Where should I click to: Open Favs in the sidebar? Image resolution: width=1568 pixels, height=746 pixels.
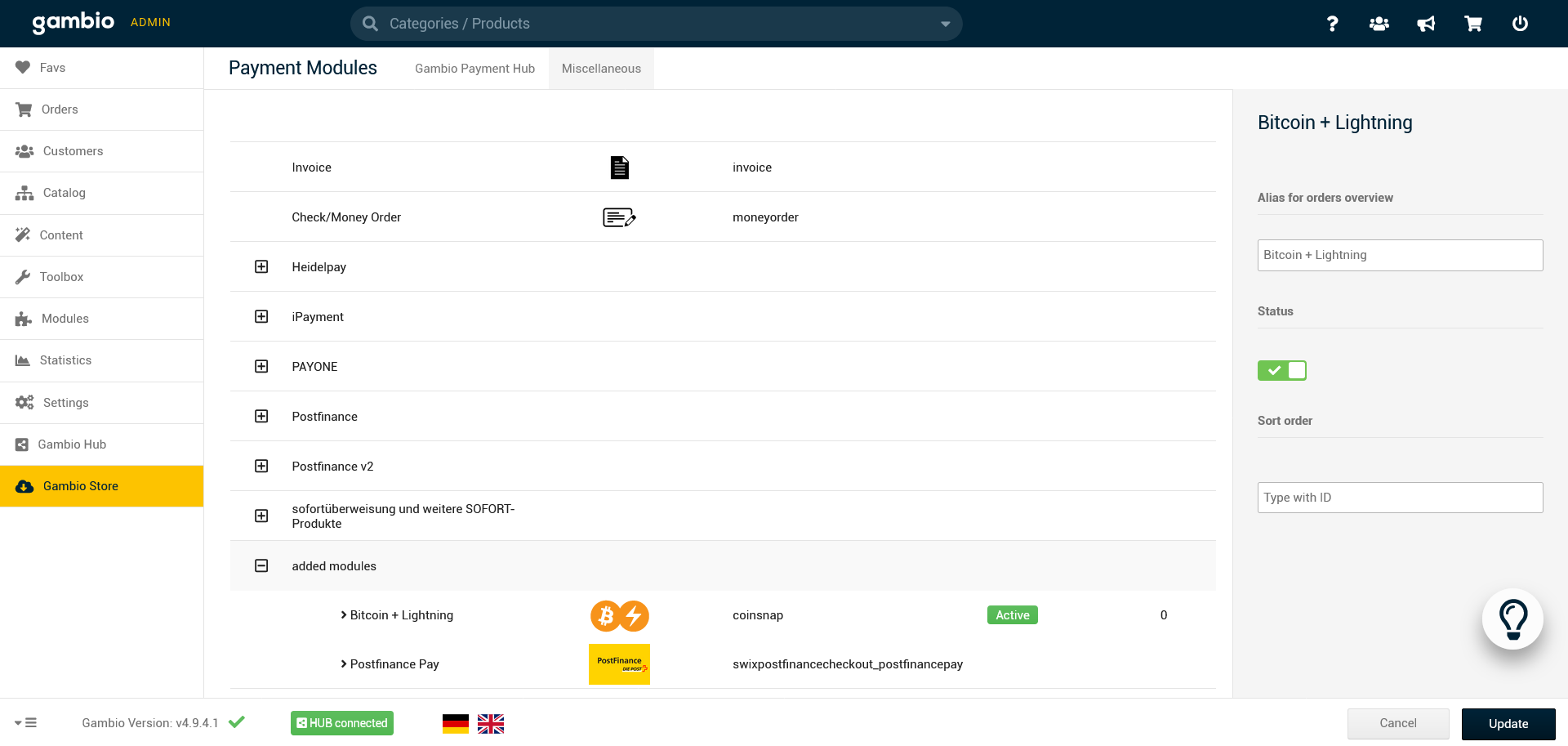pyautogui.click(x=101, y=68)
